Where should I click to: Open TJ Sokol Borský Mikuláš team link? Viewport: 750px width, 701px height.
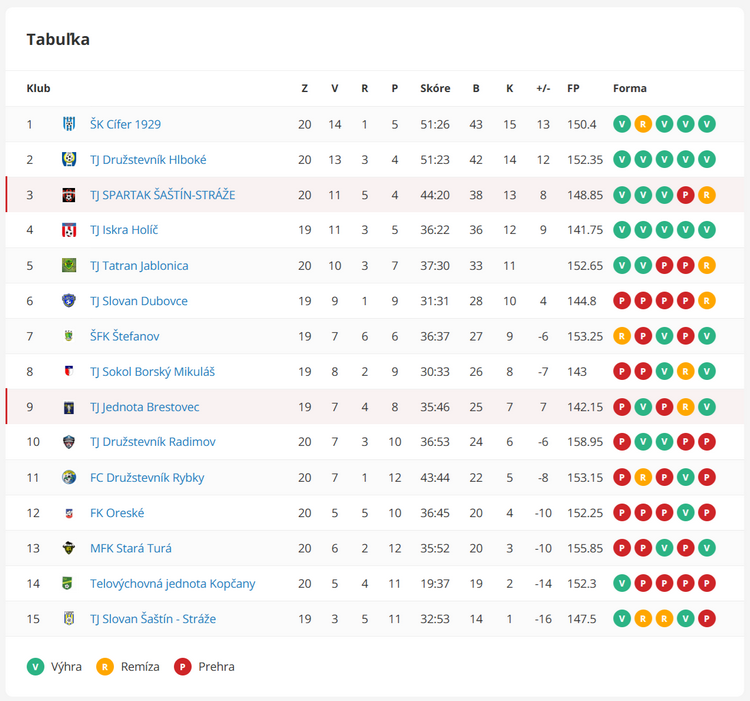[x=152, y=372]
